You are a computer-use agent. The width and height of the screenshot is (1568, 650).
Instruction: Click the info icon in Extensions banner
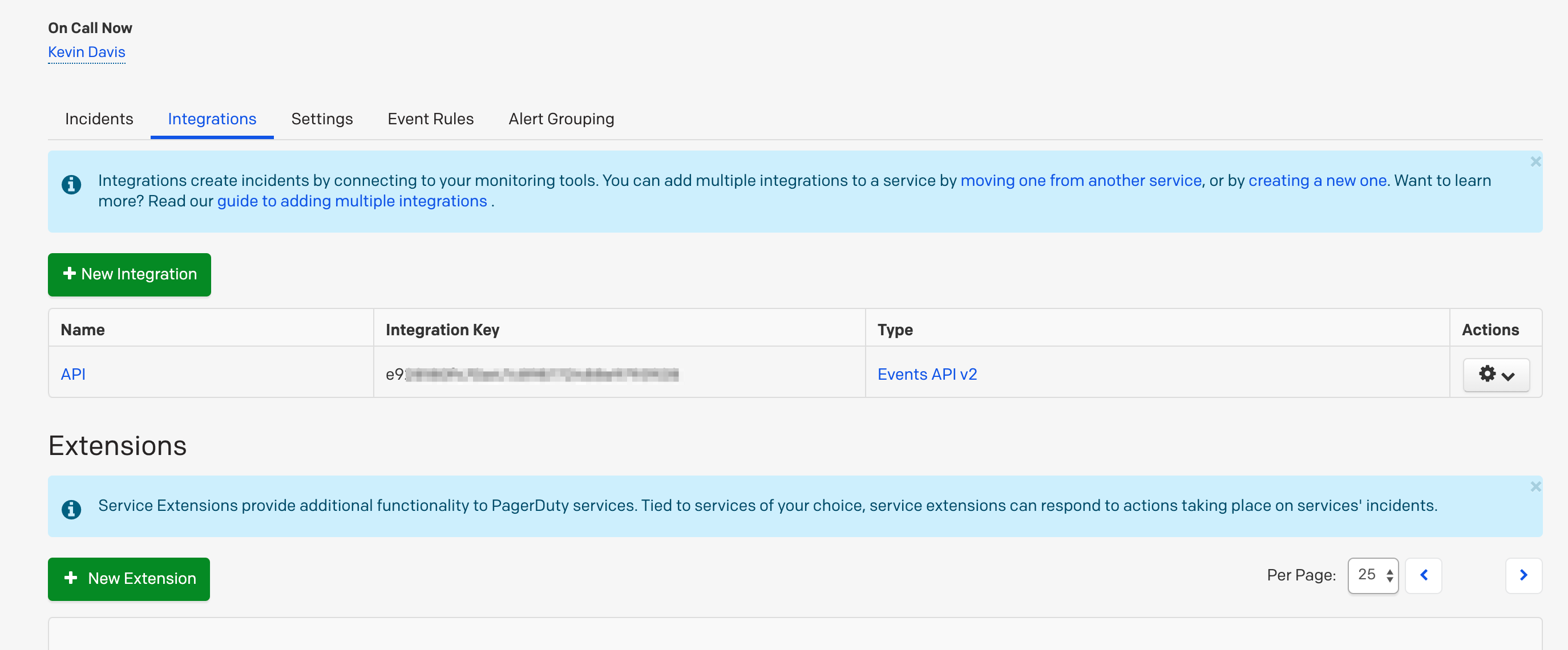pos(71,509)
